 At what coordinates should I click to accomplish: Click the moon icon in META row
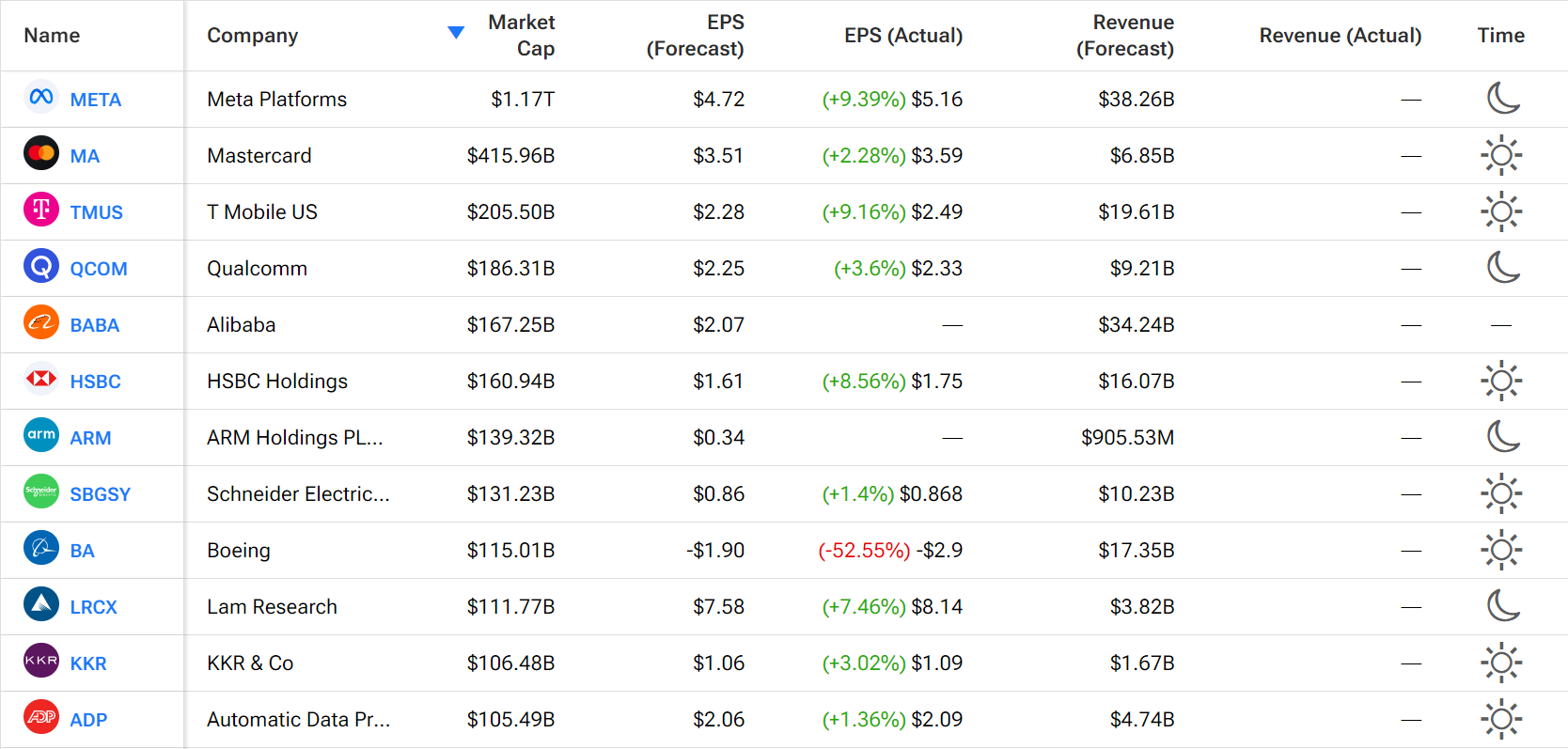pos(1502,98)
